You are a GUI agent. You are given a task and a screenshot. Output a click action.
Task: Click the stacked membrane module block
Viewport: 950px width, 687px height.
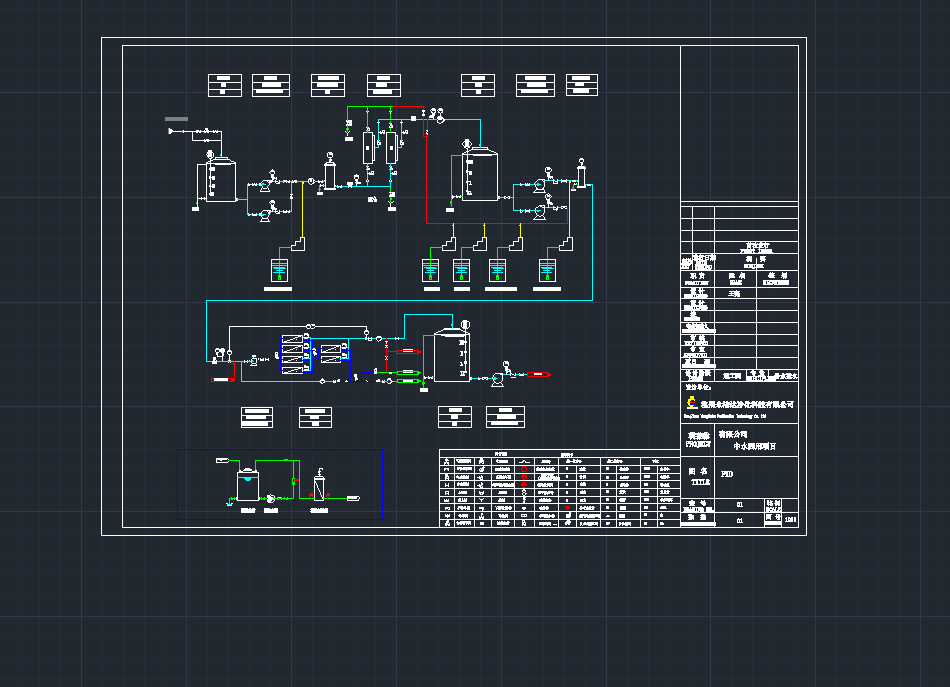click(292, 353)
